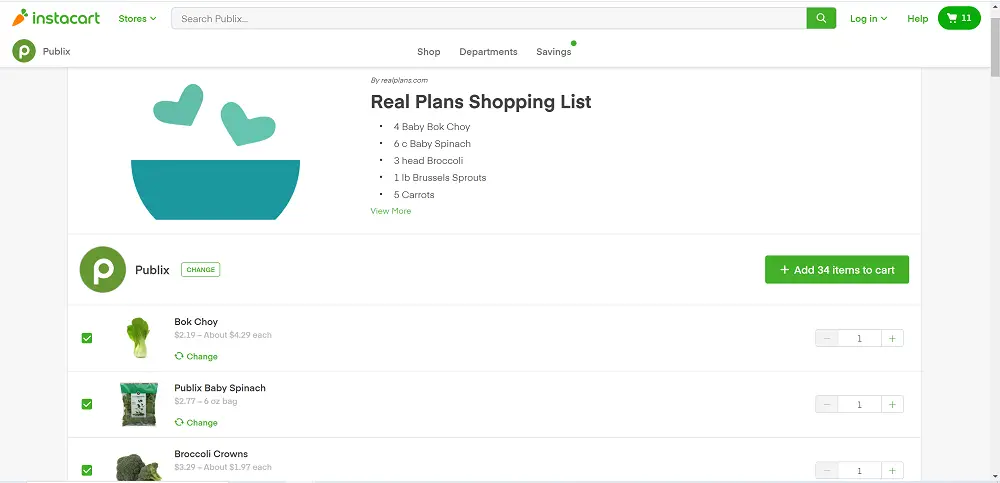Viewport: 1000px width, 483px height.
Task: Click the Broccoli Crowns product name
Action: click(x=211, y=454)
